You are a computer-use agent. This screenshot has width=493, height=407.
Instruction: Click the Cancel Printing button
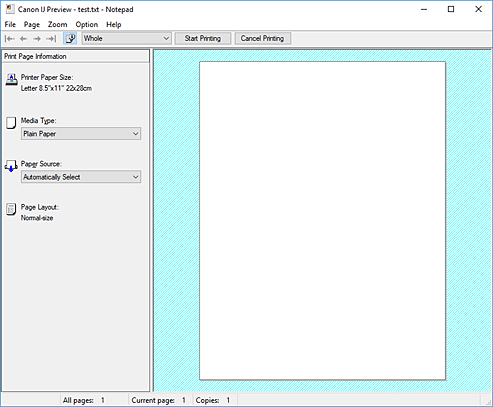(263, 38)
